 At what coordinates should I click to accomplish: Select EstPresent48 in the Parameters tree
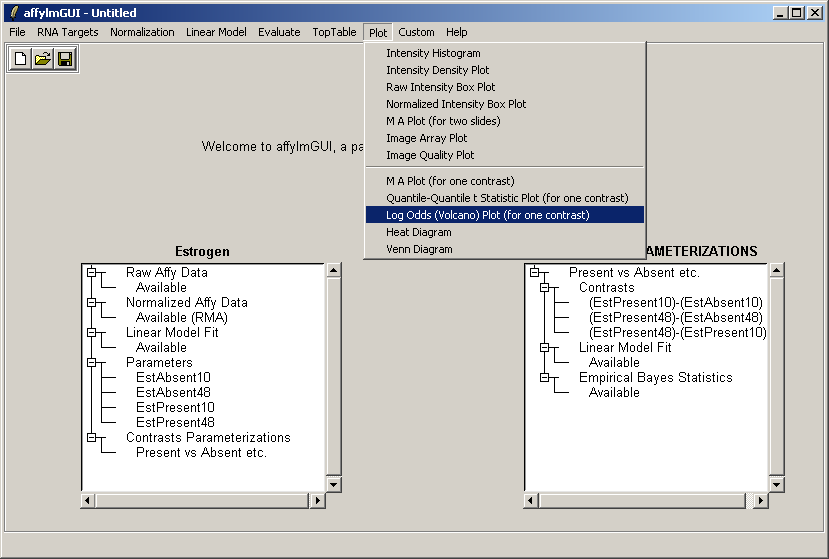click(175, 422)
